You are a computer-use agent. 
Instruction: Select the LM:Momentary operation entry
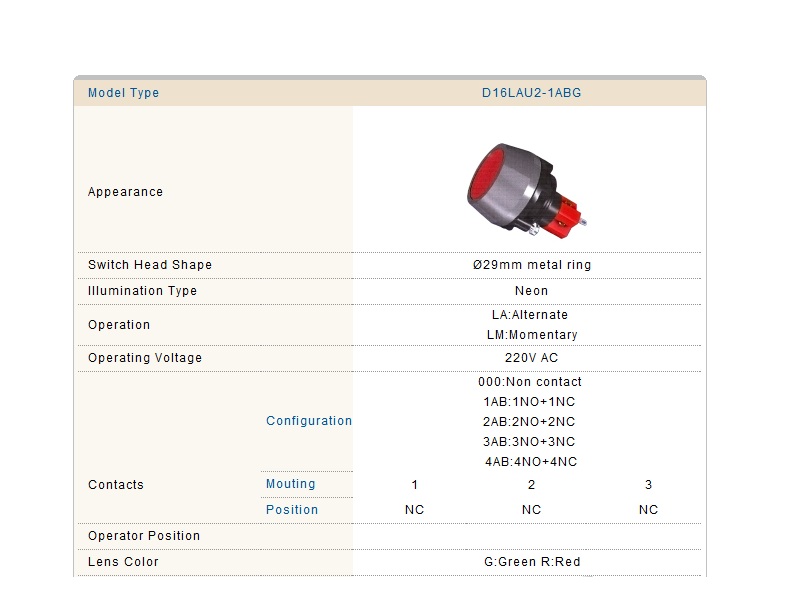tap(532, 335)
